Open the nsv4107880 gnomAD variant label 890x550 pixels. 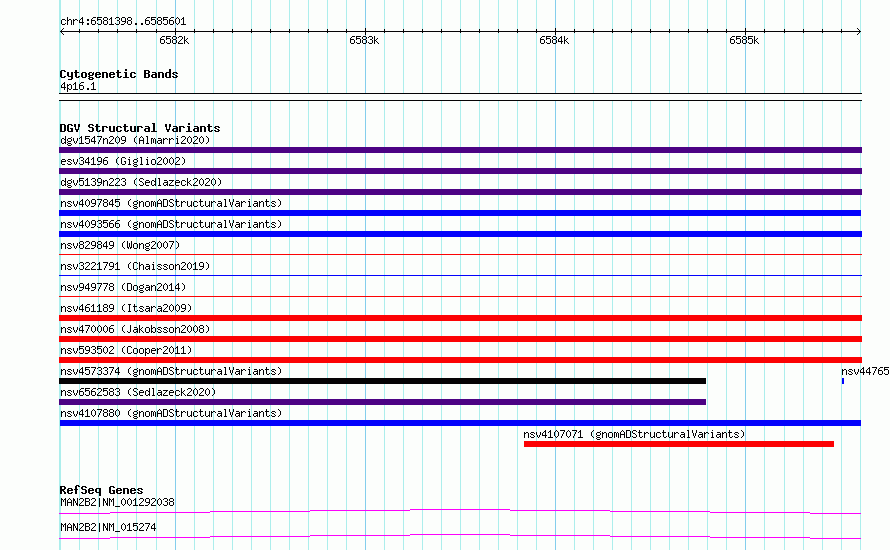(x=171, y=413)
